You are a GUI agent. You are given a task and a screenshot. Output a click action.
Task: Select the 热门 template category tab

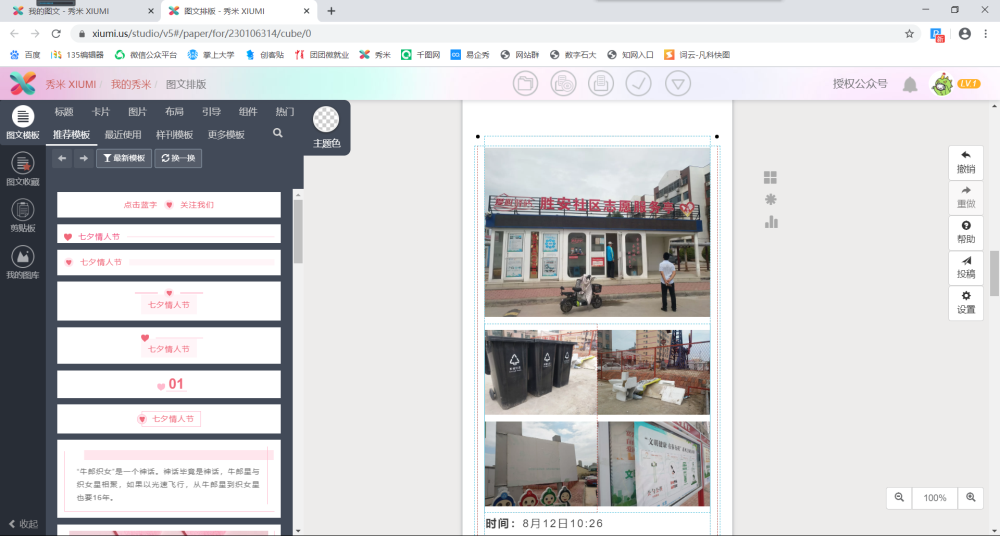pyautogui.click(x=285, y=112)
